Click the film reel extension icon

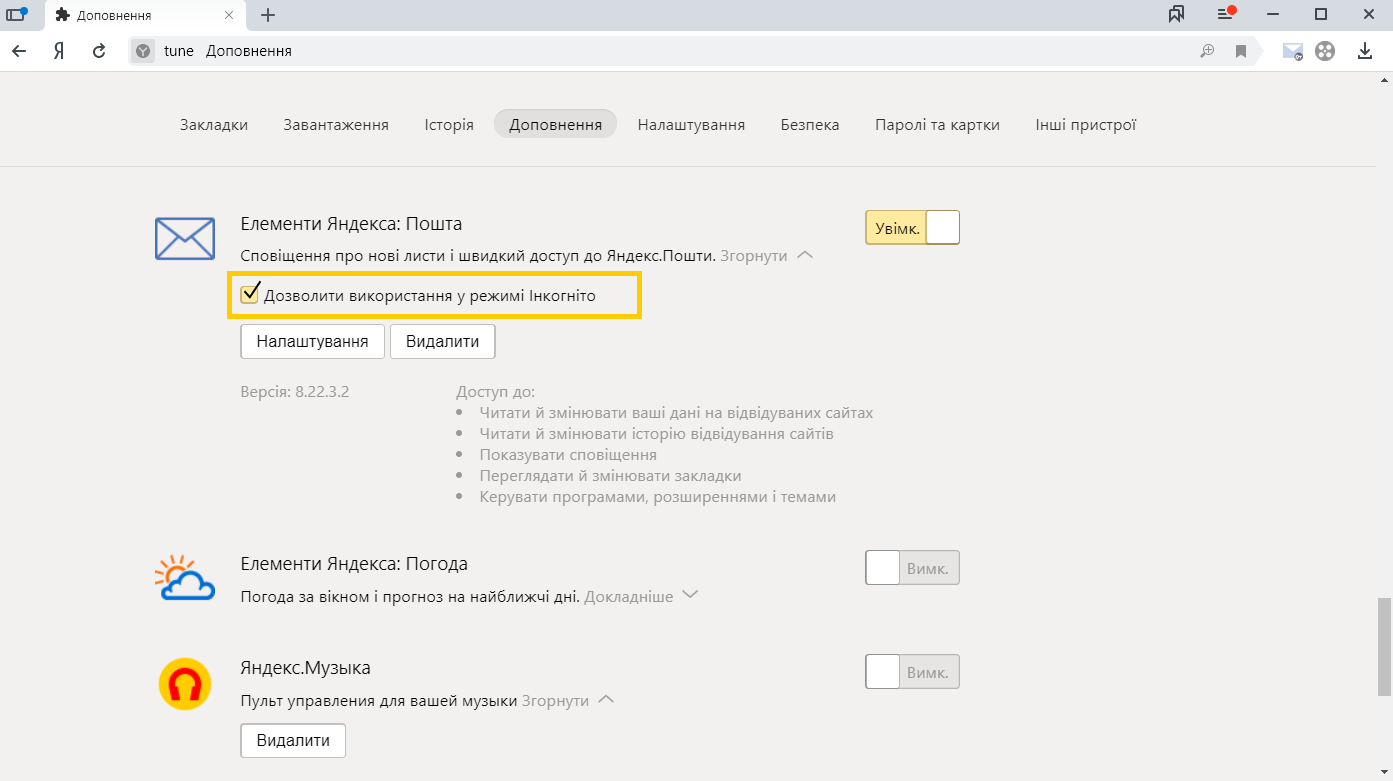pyautogui.click(x=1325, y=51)
